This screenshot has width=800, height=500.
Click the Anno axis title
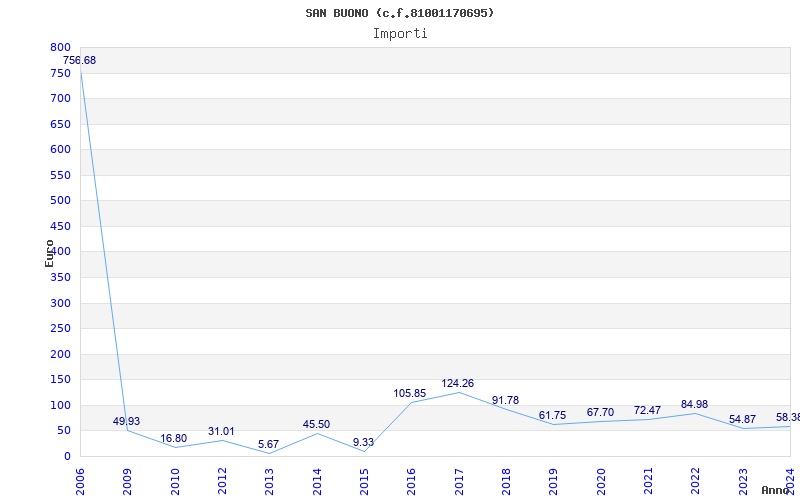click(x=778, y=490)
